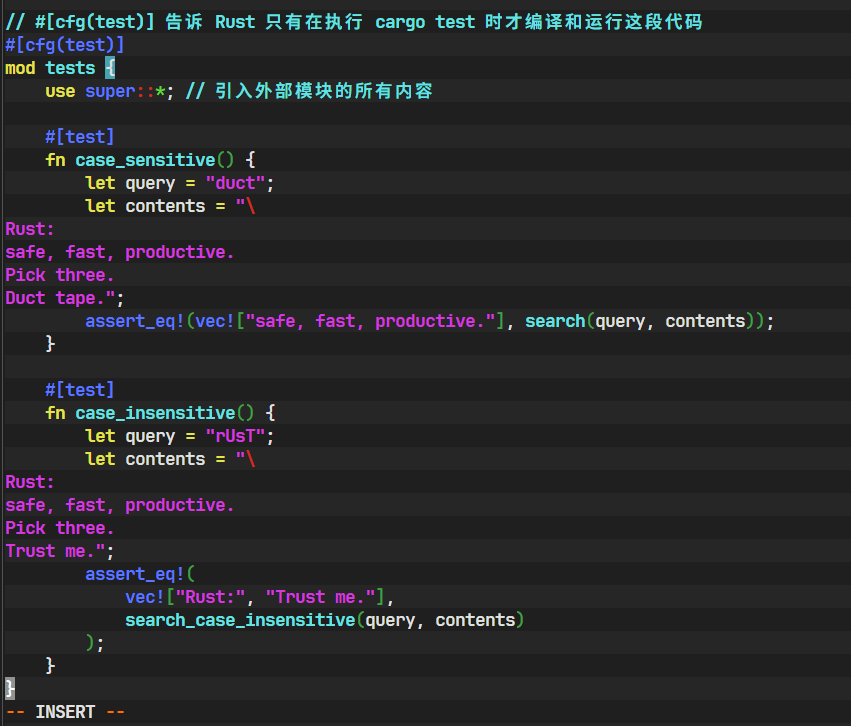
Task: Click 'Pick three.' in the second contents string
Action: click(60, 528)
